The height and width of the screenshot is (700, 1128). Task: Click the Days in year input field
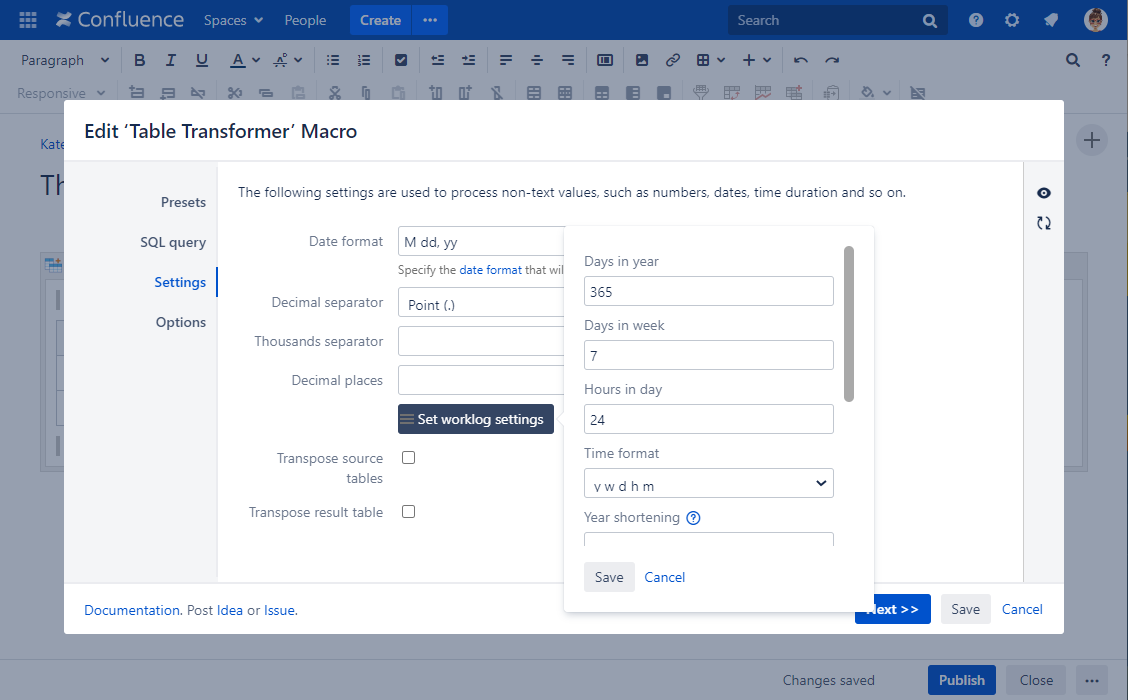click(709, 291)
